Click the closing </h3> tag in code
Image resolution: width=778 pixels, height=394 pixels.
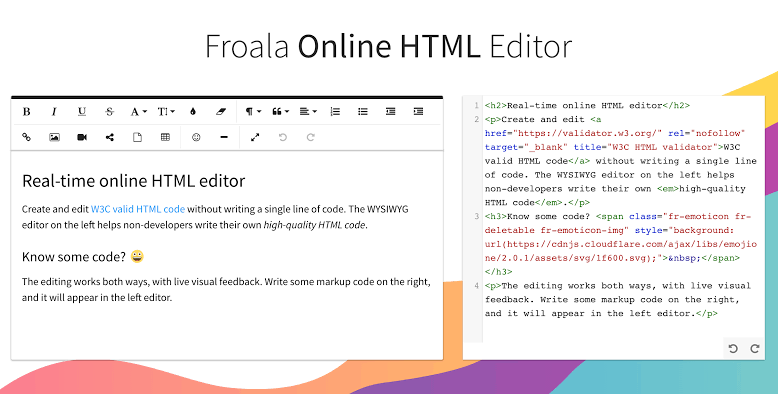tap(499, 272)
